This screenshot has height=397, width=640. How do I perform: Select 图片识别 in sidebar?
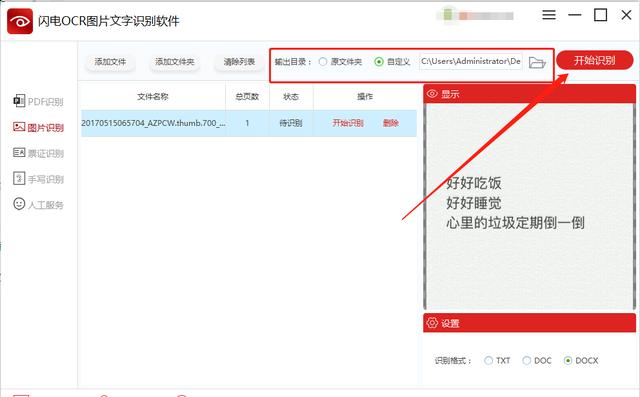pyautogui.click(x=38, y=127)
